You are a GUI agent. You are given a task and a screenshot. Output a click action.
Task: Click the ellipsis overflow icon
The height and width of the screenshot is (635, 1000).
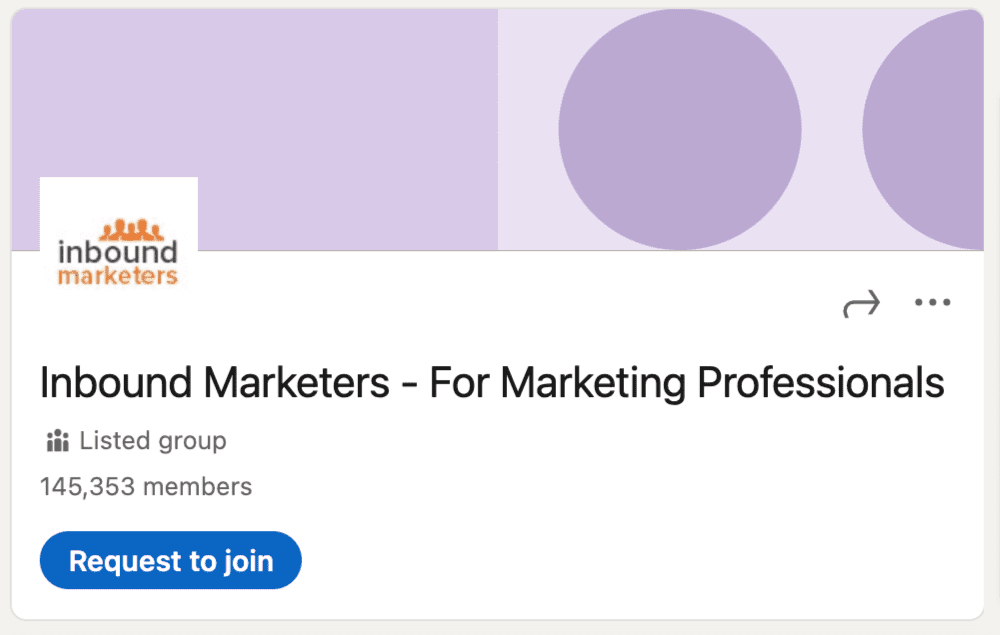(x=932, y=302)
